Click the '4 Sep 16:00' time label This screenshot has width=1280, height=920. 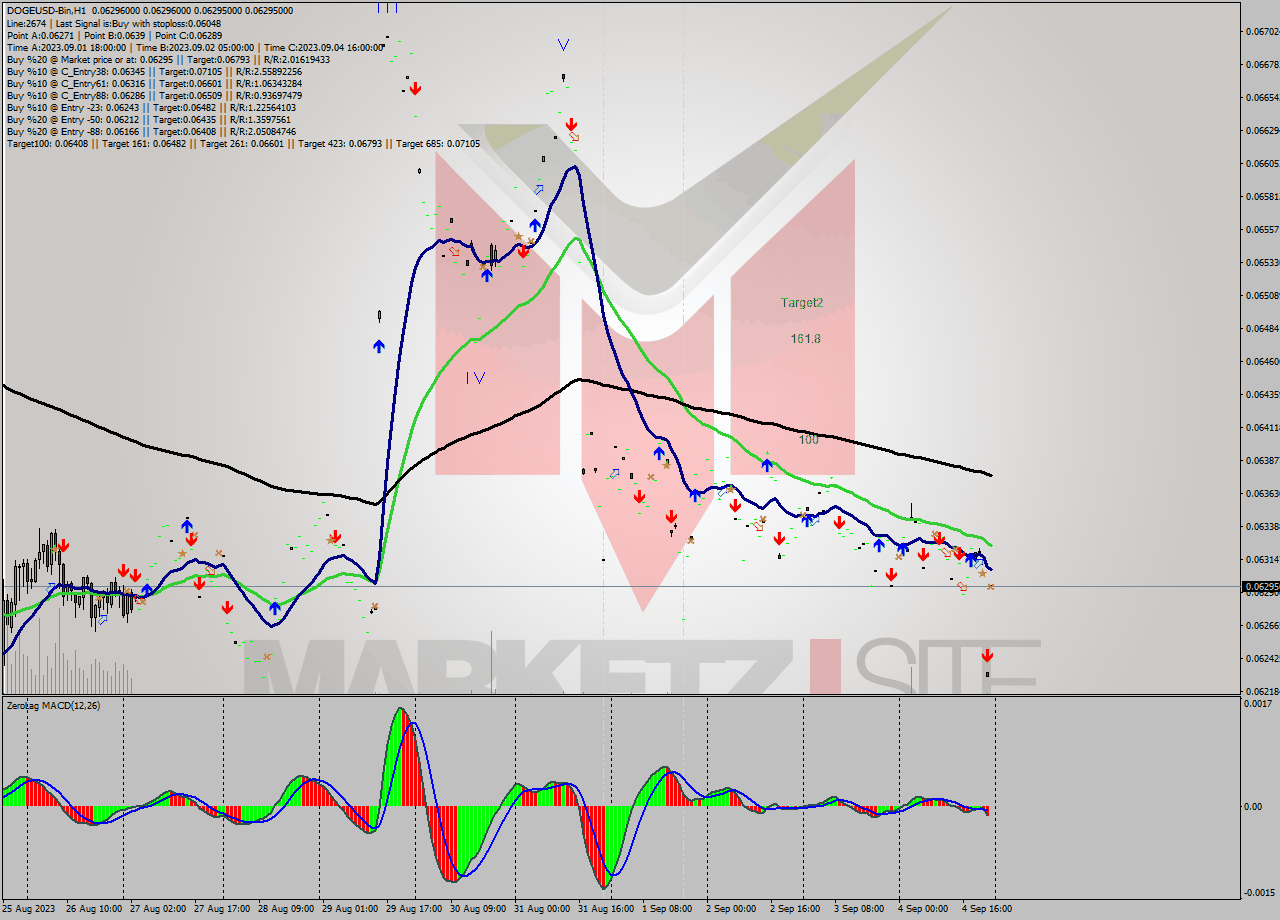tap(986, 909)
